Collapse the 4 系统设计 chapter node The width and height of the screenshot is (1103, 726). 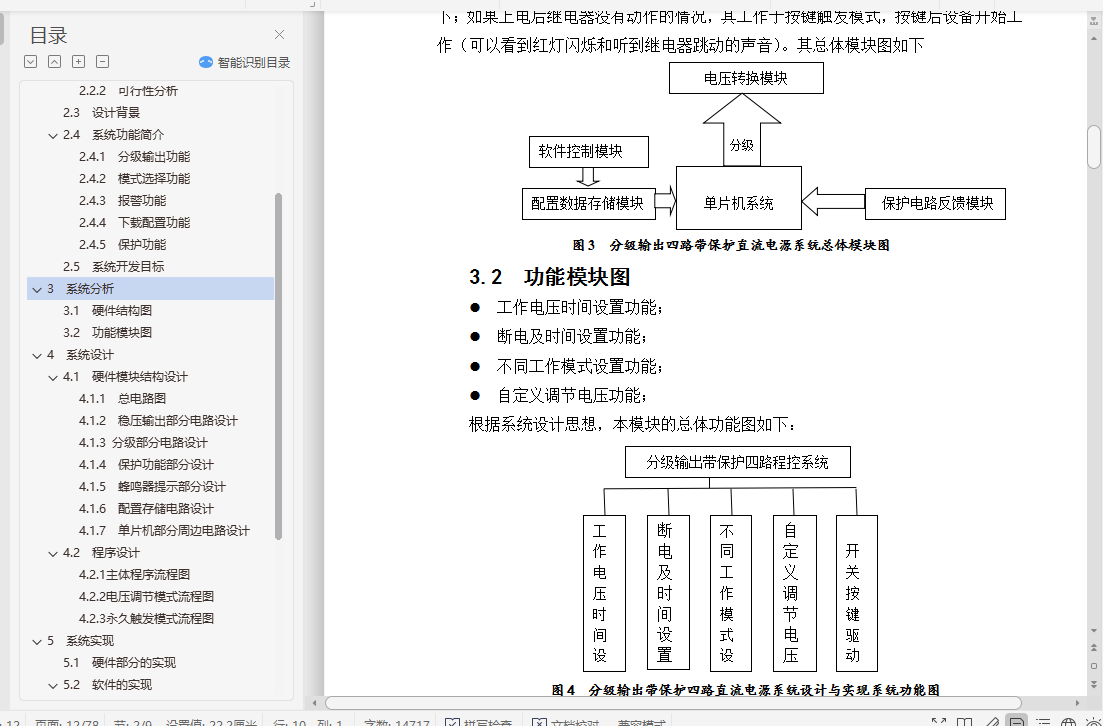coord(37,355)
